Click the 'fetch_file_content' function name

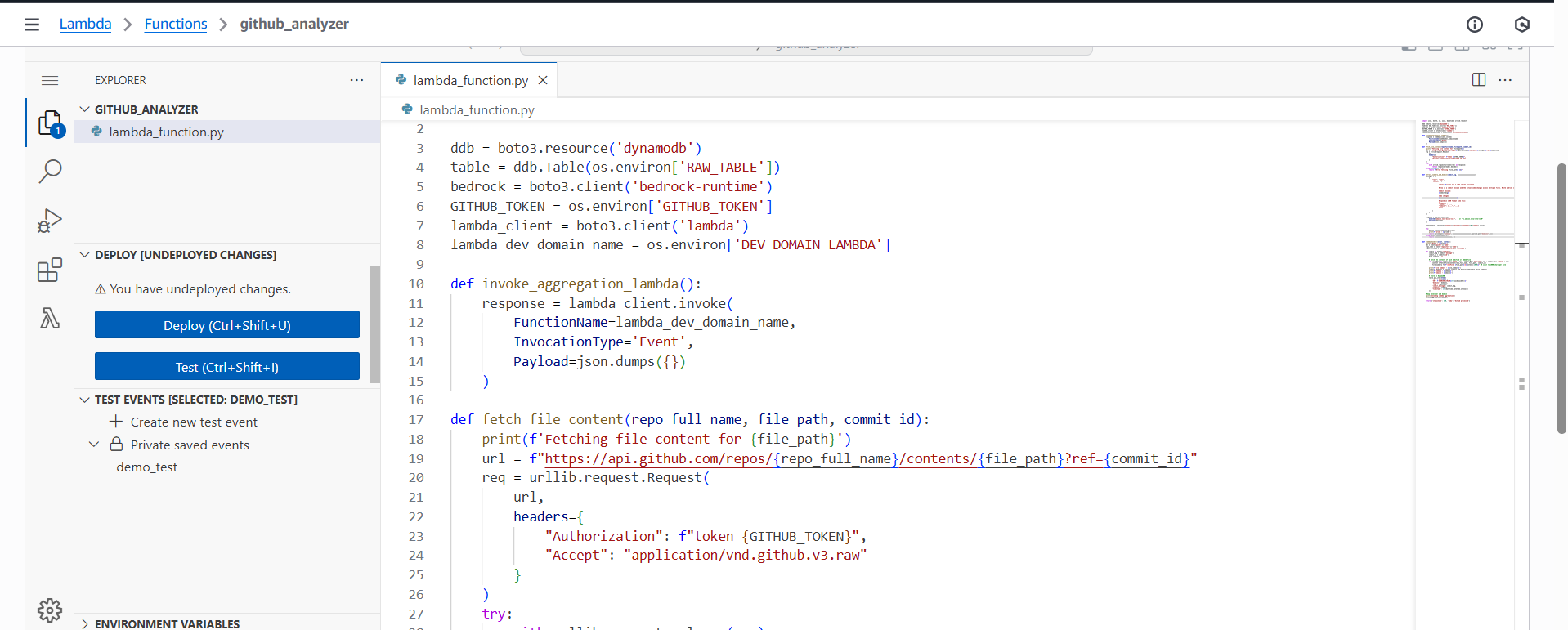click(x=553, y=419)
